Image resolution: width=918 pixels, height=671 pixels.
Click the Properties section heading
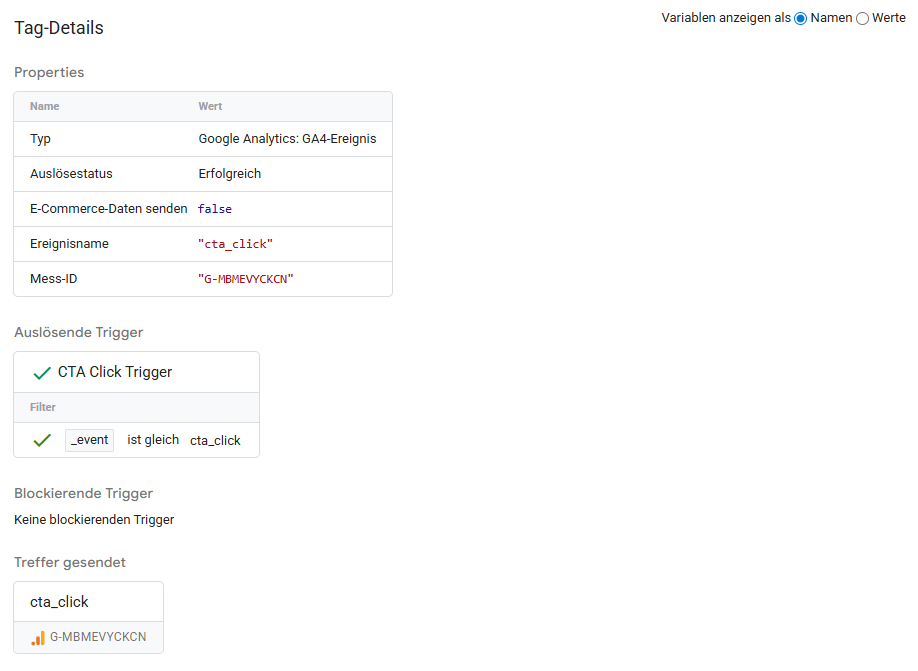pos(49,73)
